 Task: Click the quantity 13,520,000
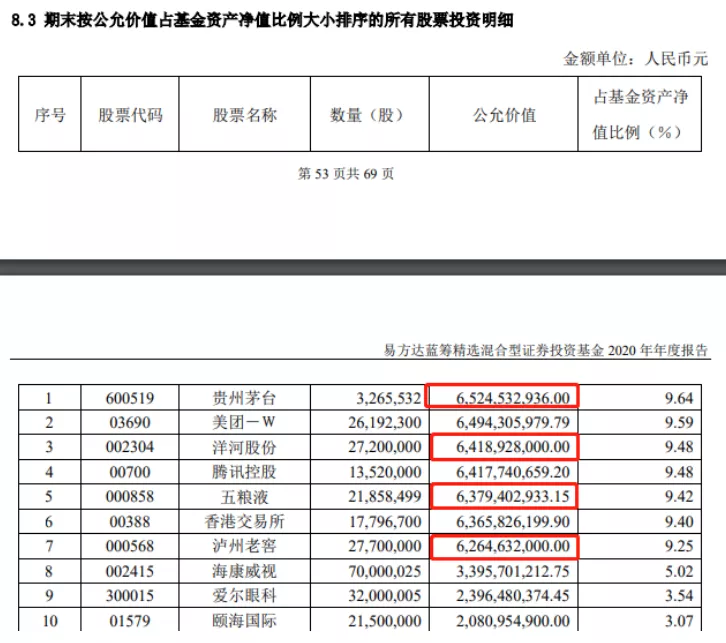(385, 472)
